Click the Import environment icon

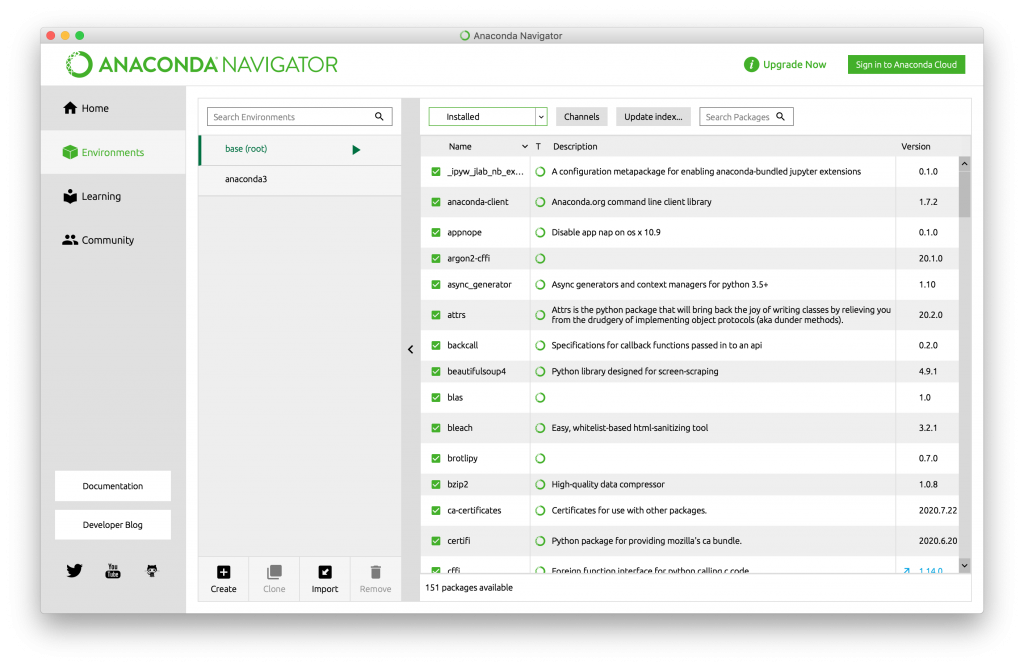[325, 572]
